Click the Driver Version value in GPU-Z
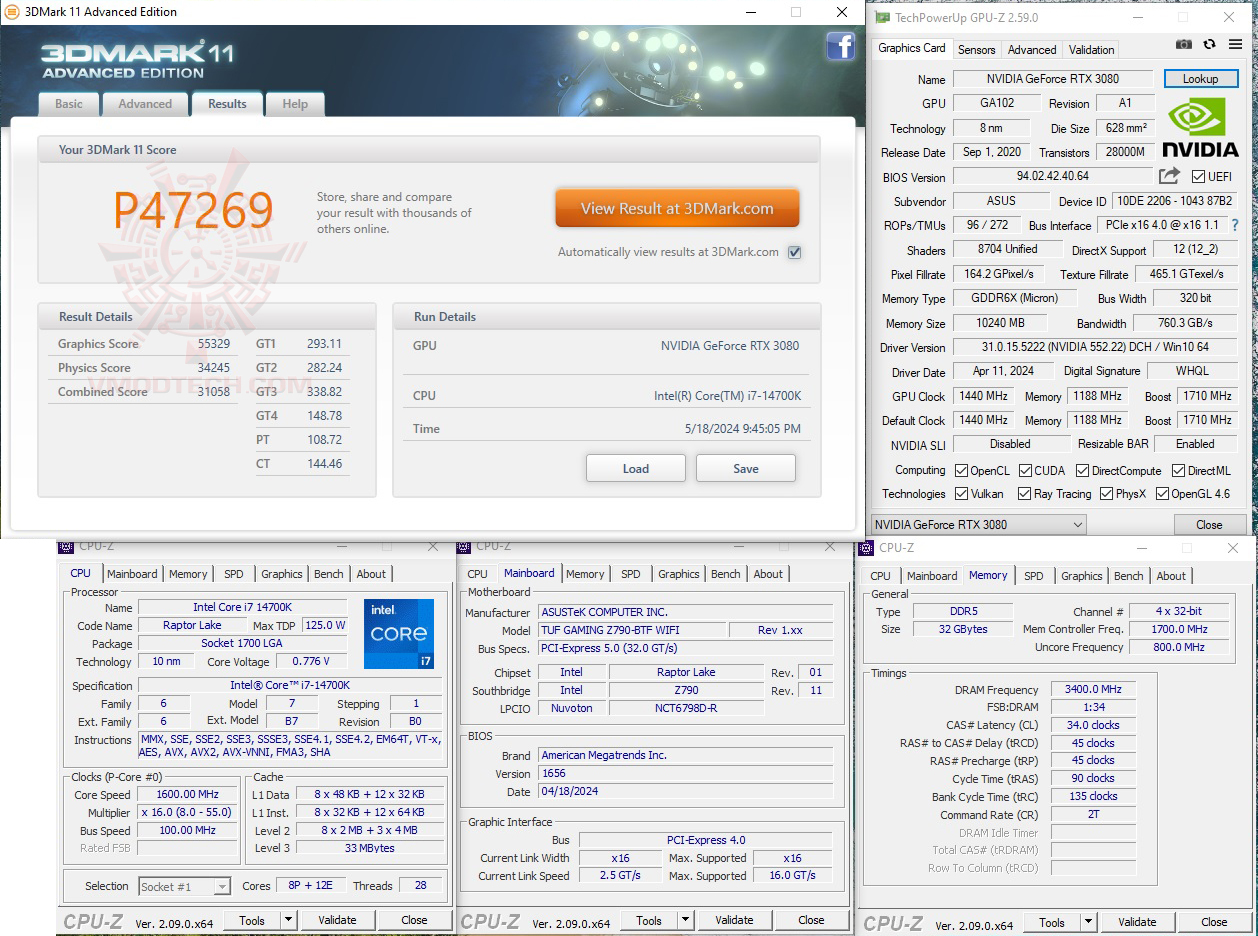 pos(1096,348)
